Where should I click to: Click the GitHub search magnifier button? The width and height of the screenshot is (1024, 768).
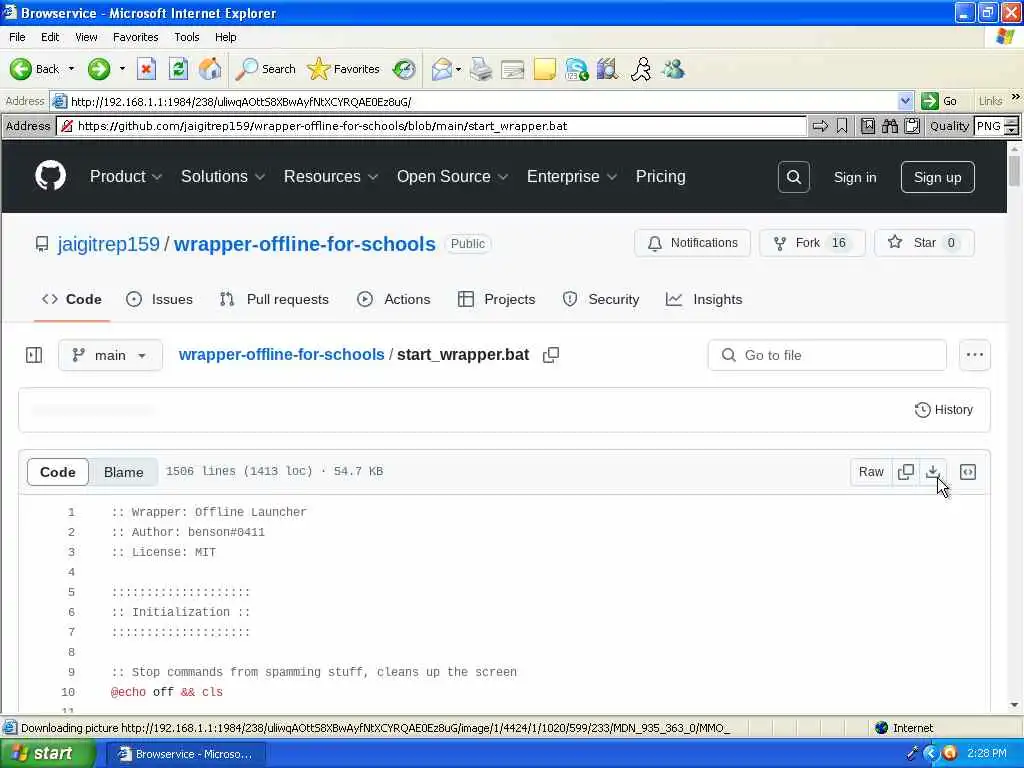[x=793, y=177]
